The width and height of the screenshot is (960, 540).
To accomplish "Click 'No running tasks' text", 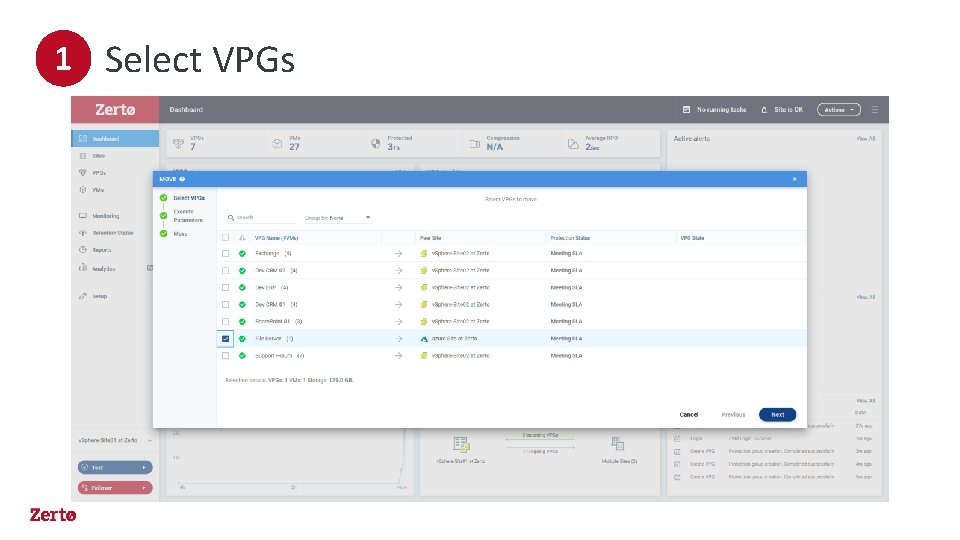I will point(722,110).
